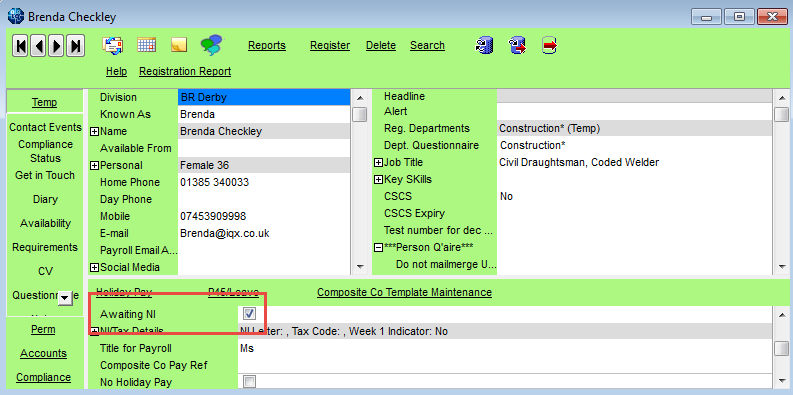Click the empty Composite Co Pay Ref field
Screen dimensions: 793x395
(x=506, y=365)
